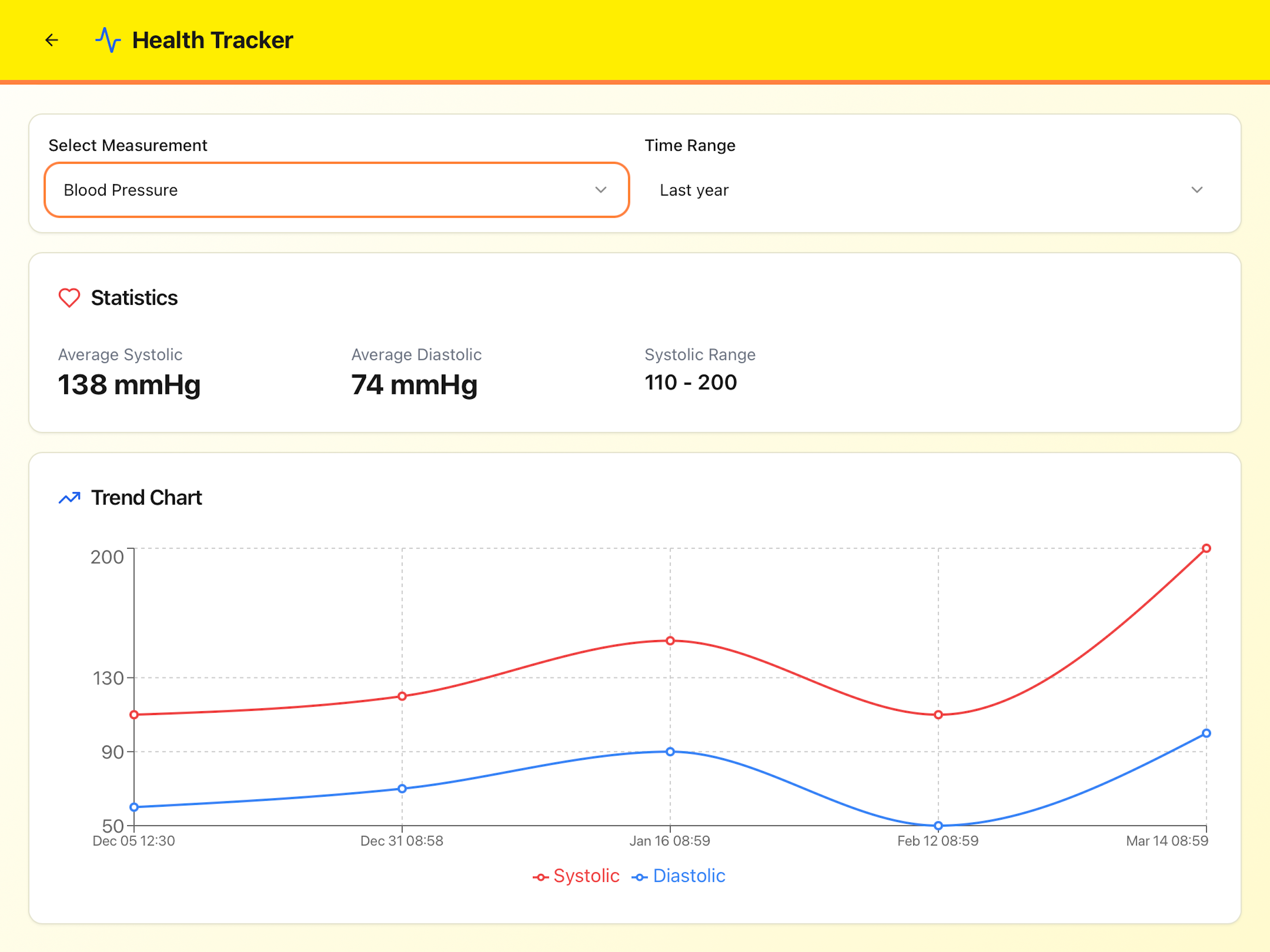Click the Dec 05 12:30 axis label
The image size is (1270, 952).
[x=134, y=841]
